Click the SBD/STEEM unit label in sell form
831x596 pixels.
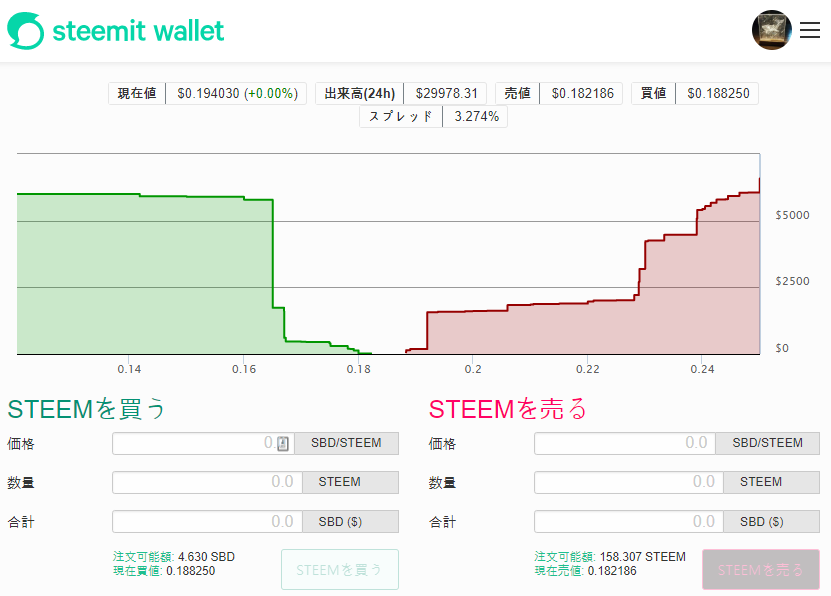767,443
